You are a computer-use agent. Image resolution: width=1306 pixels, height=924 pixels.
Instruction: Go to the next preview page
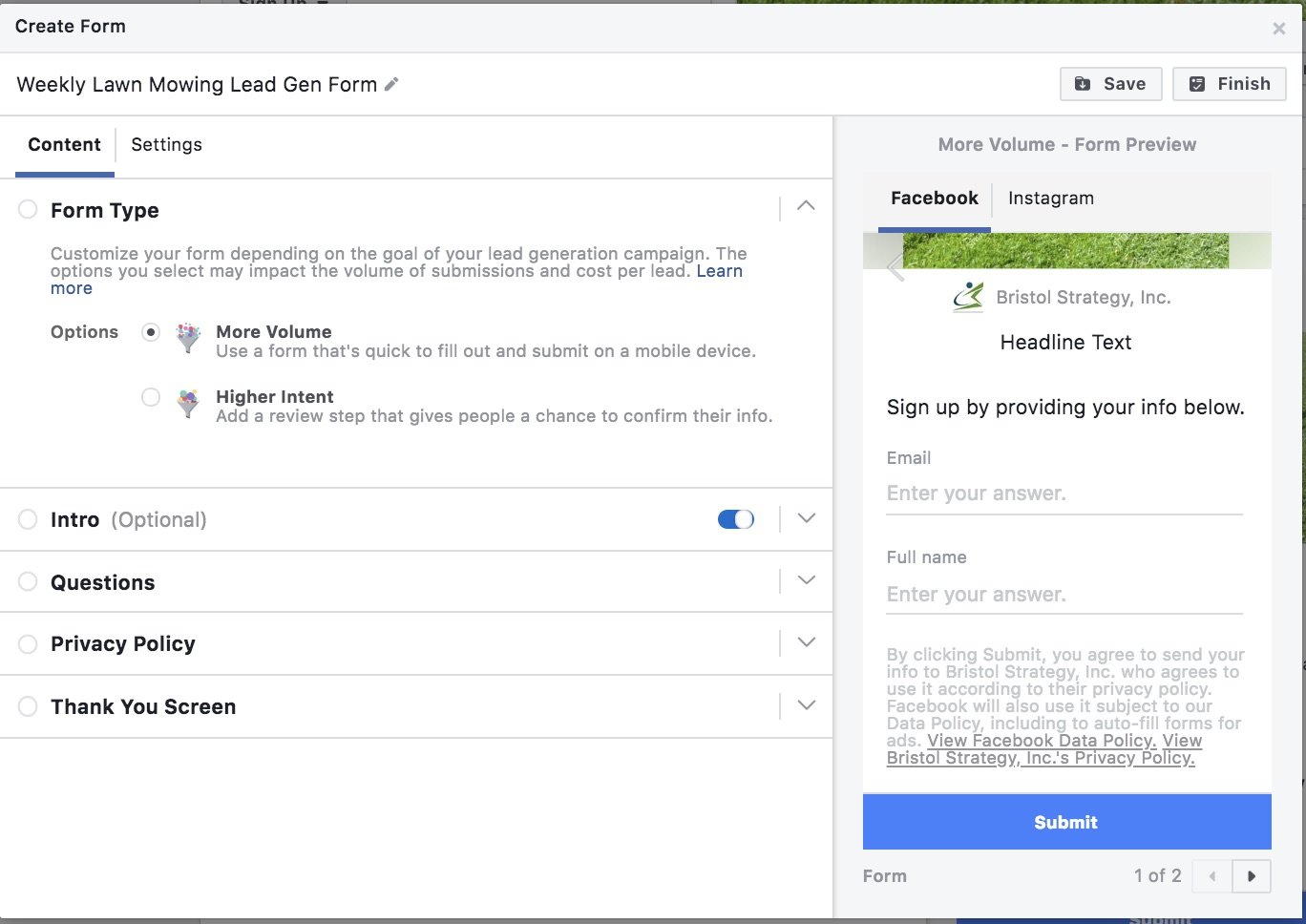(x=1252, y=876)
